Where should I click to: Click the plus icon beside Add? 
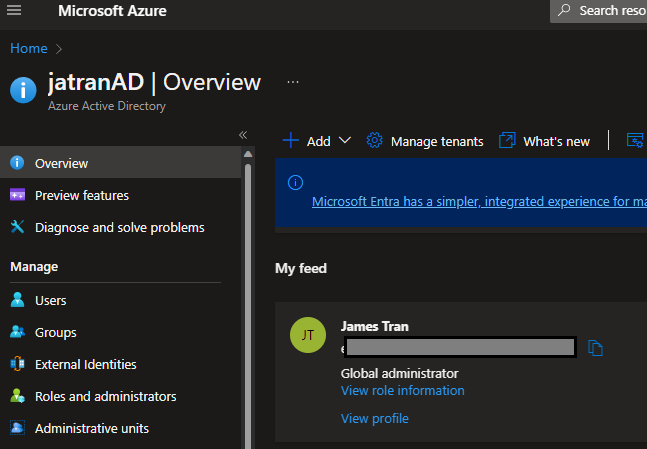pyautogui.click(x=291, y=140)
